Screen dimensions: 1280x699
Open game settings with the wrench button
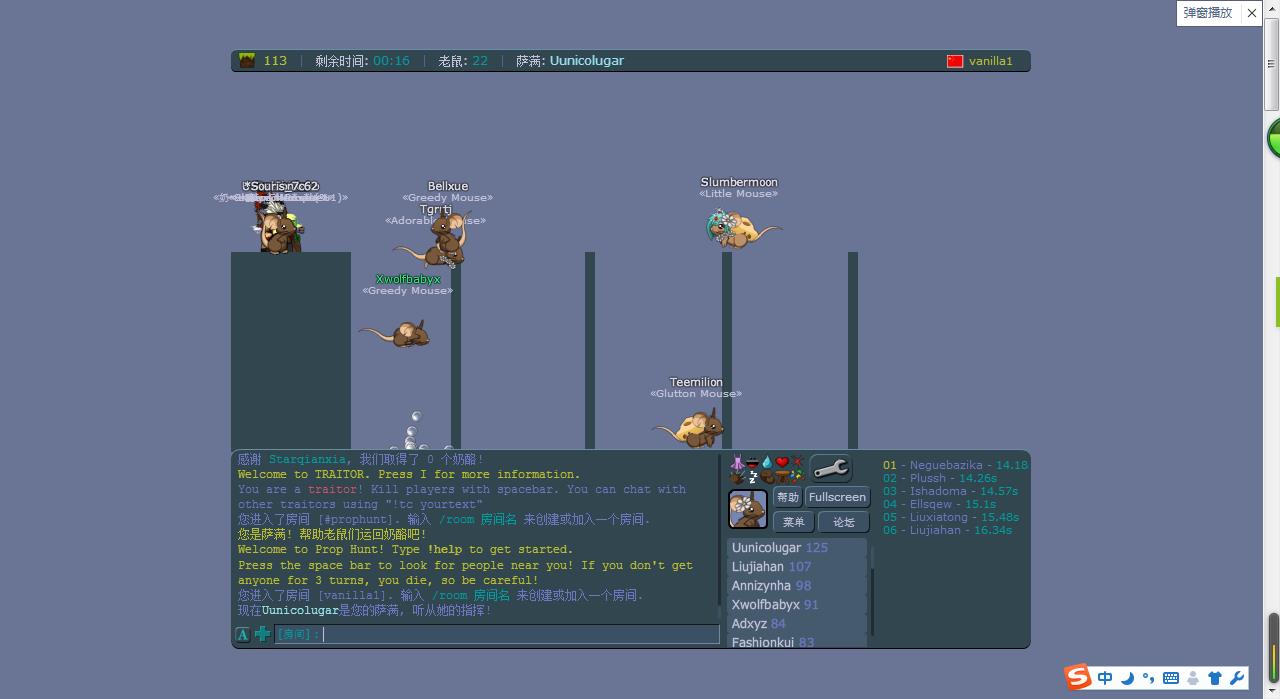(x=830, y=467)
